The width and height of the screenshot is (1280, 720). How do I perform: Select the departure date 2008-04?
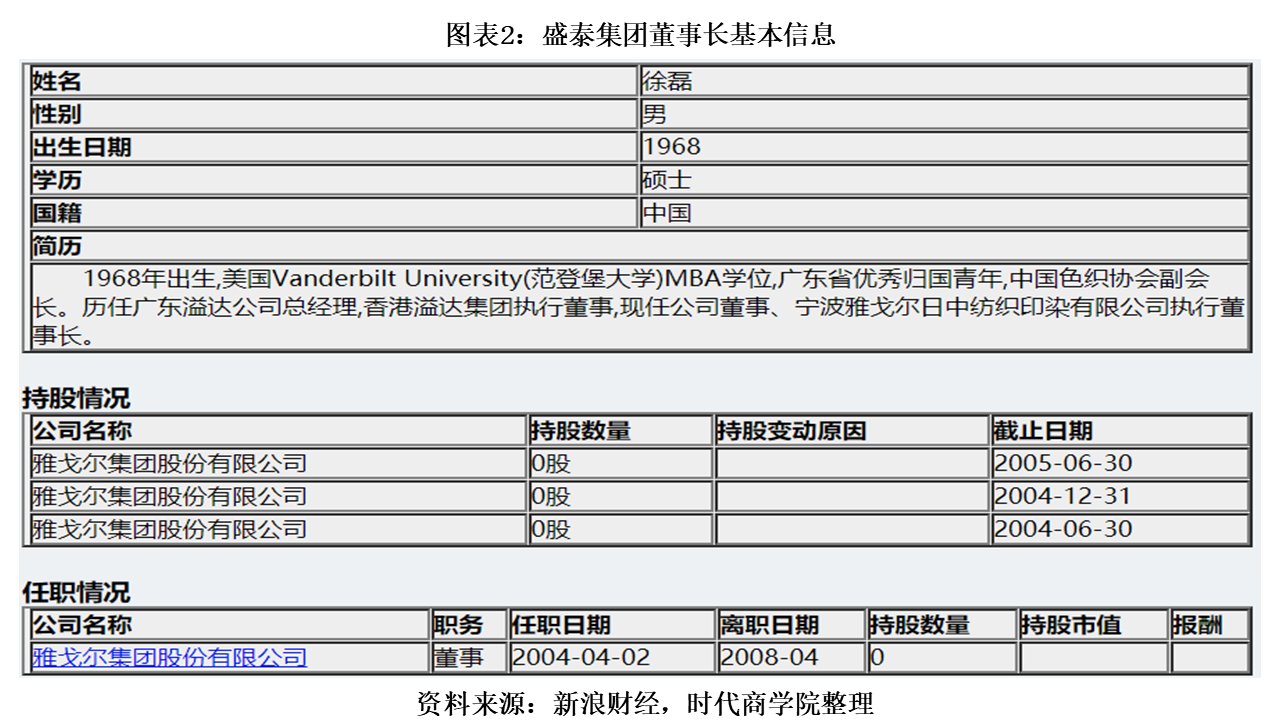(x=769, y=657)
